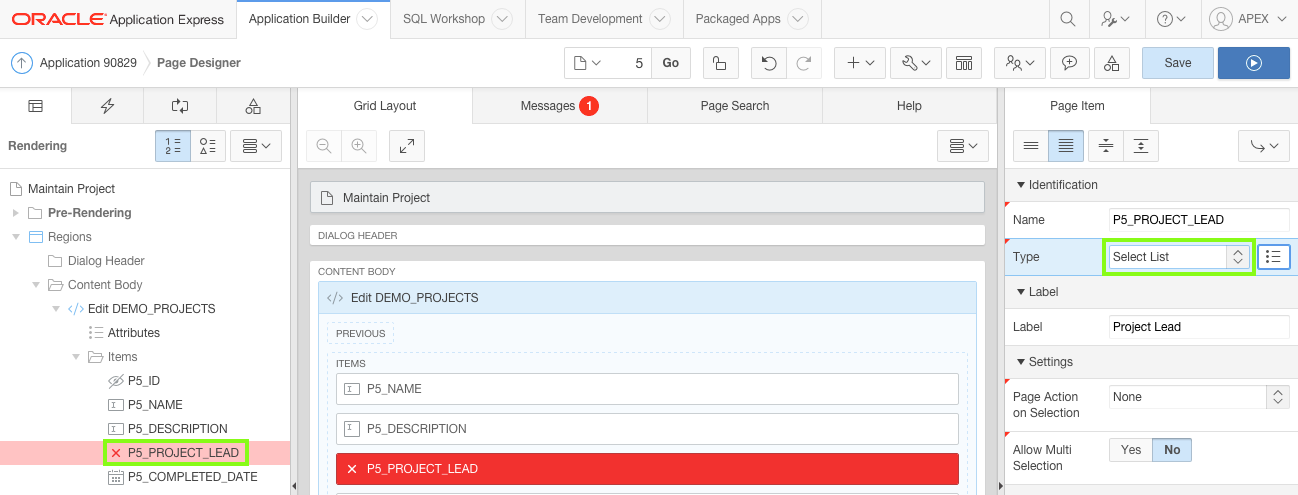Image resolution: width=1298 pixels, height=495 pixels.
Task: Select P5_ID in the tree
Action: 144,381
